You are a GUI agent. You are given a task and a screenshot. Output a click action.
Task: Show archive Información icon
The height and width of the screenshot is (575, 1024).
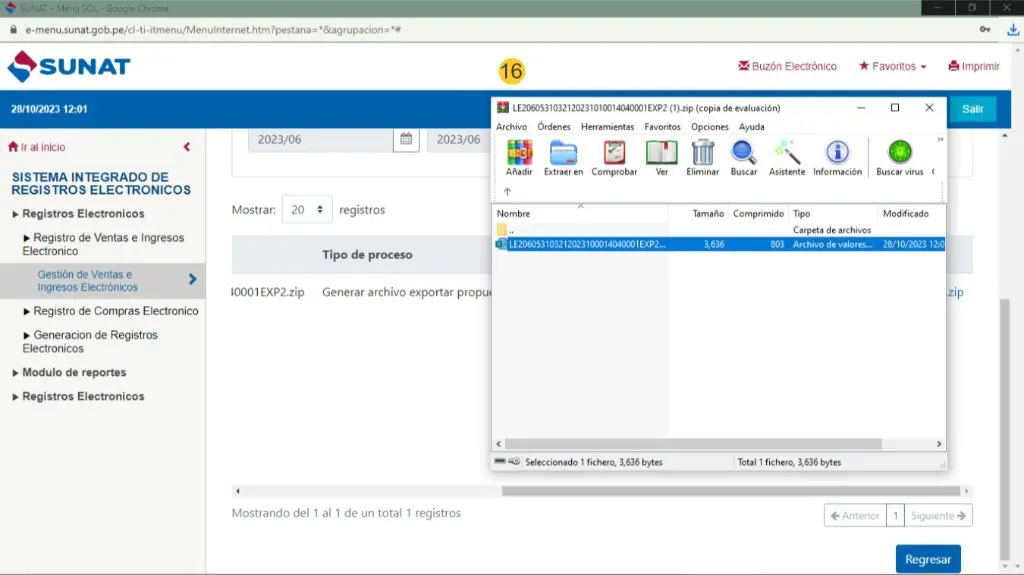click(x=837, y=153)
